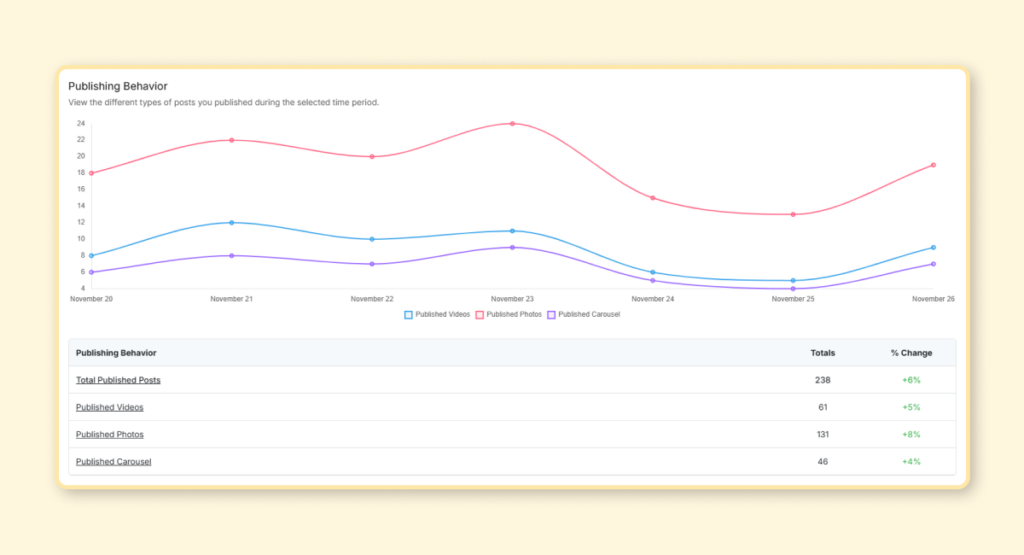Select the Photos data point on November 24
Viewport: 1024px width, 555px height.
(x=652, y=198)
